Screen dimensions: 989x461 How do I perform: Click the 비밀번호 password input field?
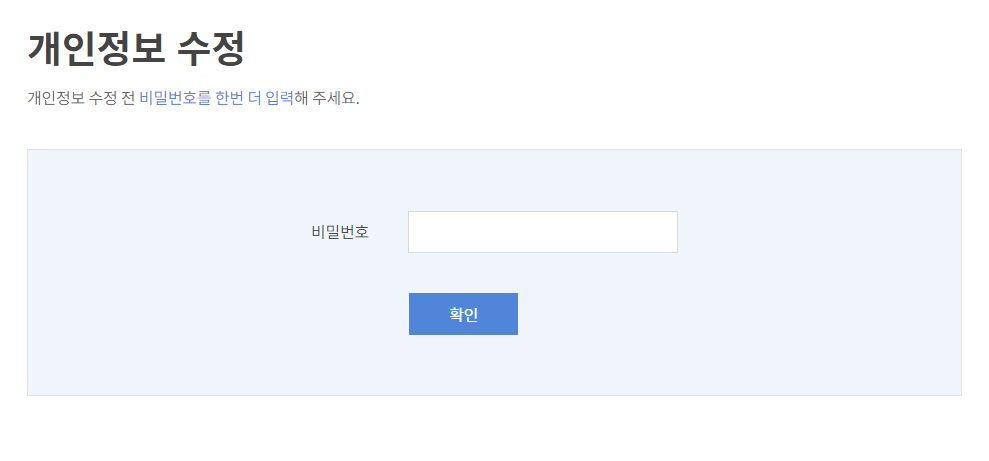coord(542,232)
